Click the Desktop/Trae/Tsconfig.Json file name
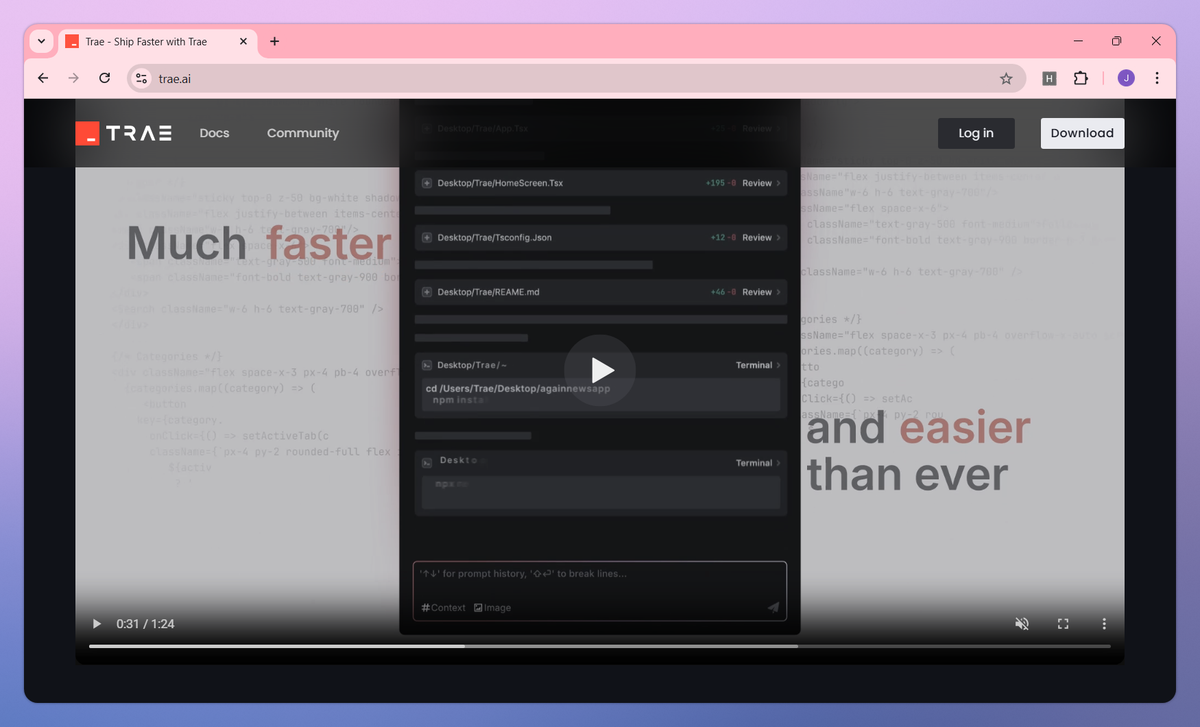Screen dimensions: 1200x727 [494, 238]
